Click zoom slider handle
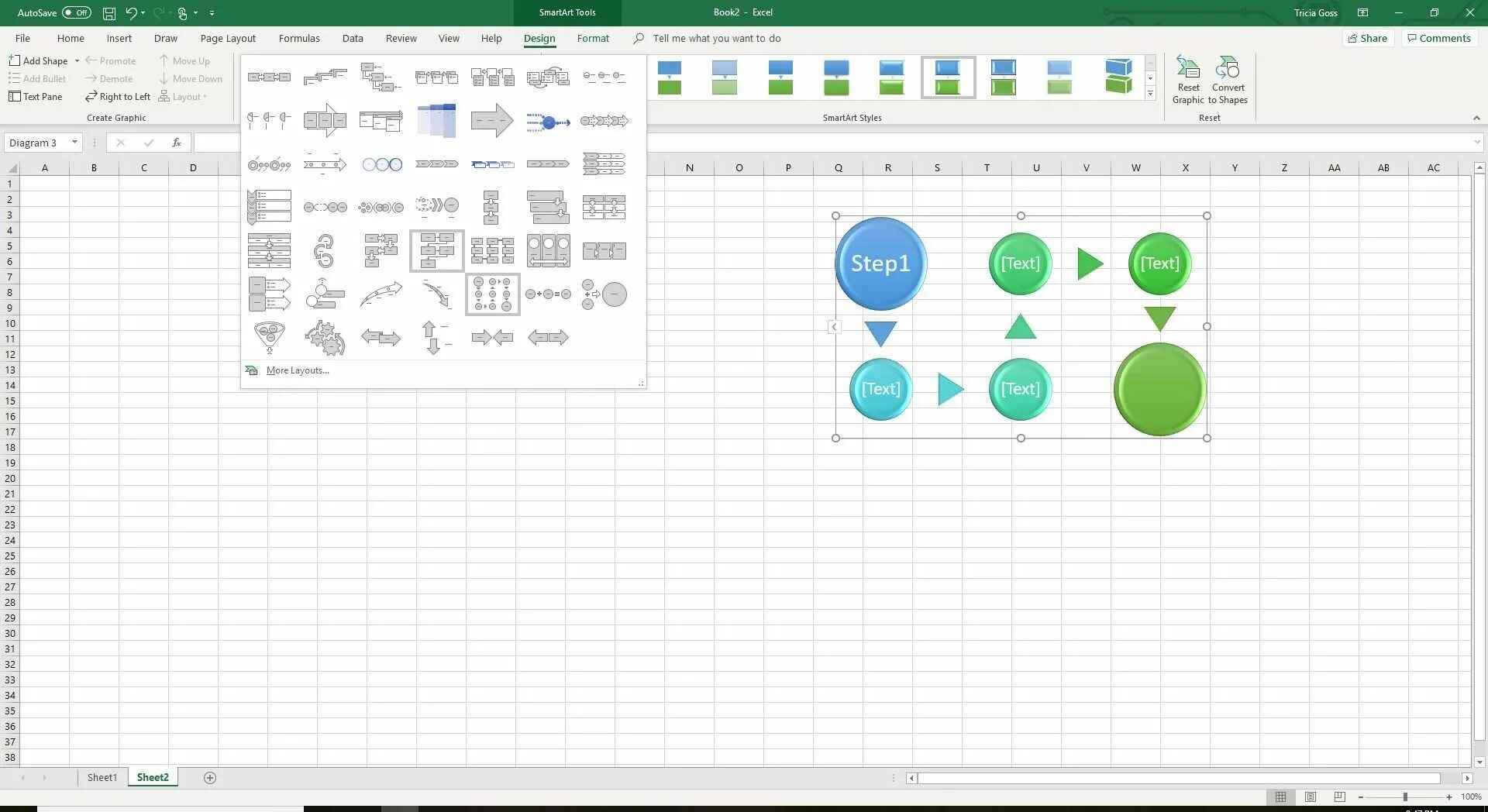 (1405, 797)
